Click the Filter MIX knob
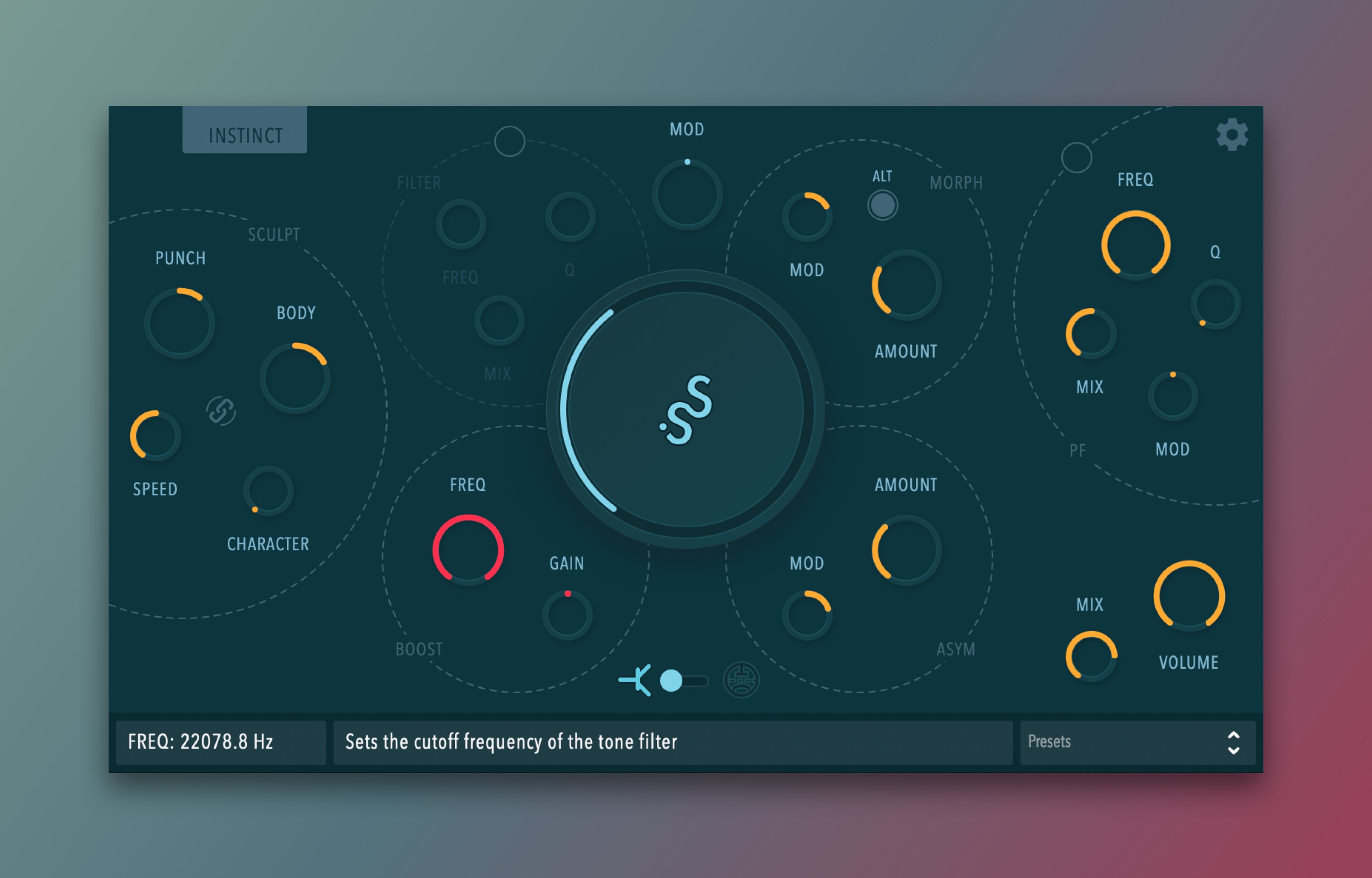 pos(499,320)
